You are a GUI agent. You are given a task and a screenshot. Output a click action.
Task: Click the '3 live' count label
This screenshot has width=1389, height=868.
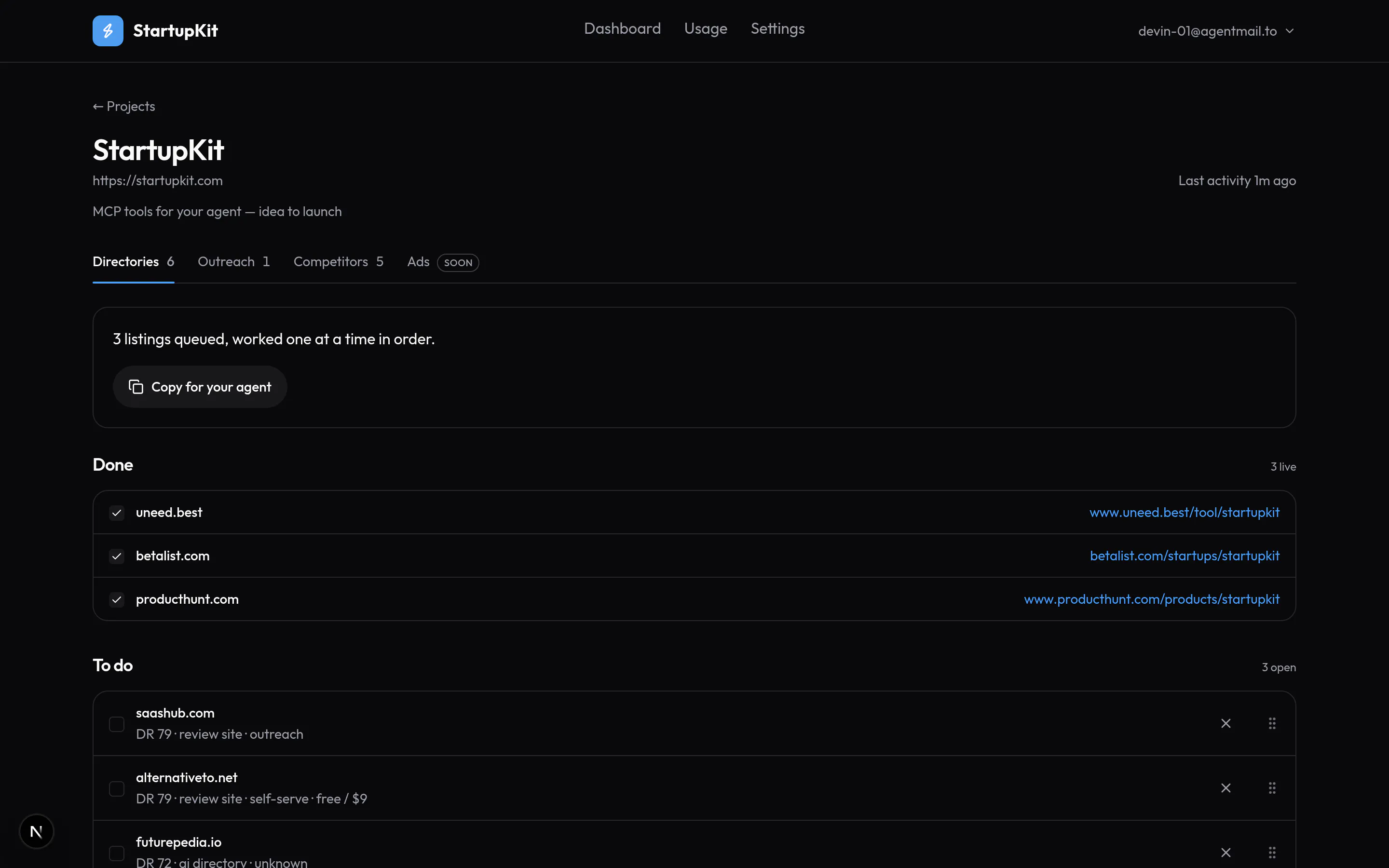pyautogui.click(x=1283, y=467)
